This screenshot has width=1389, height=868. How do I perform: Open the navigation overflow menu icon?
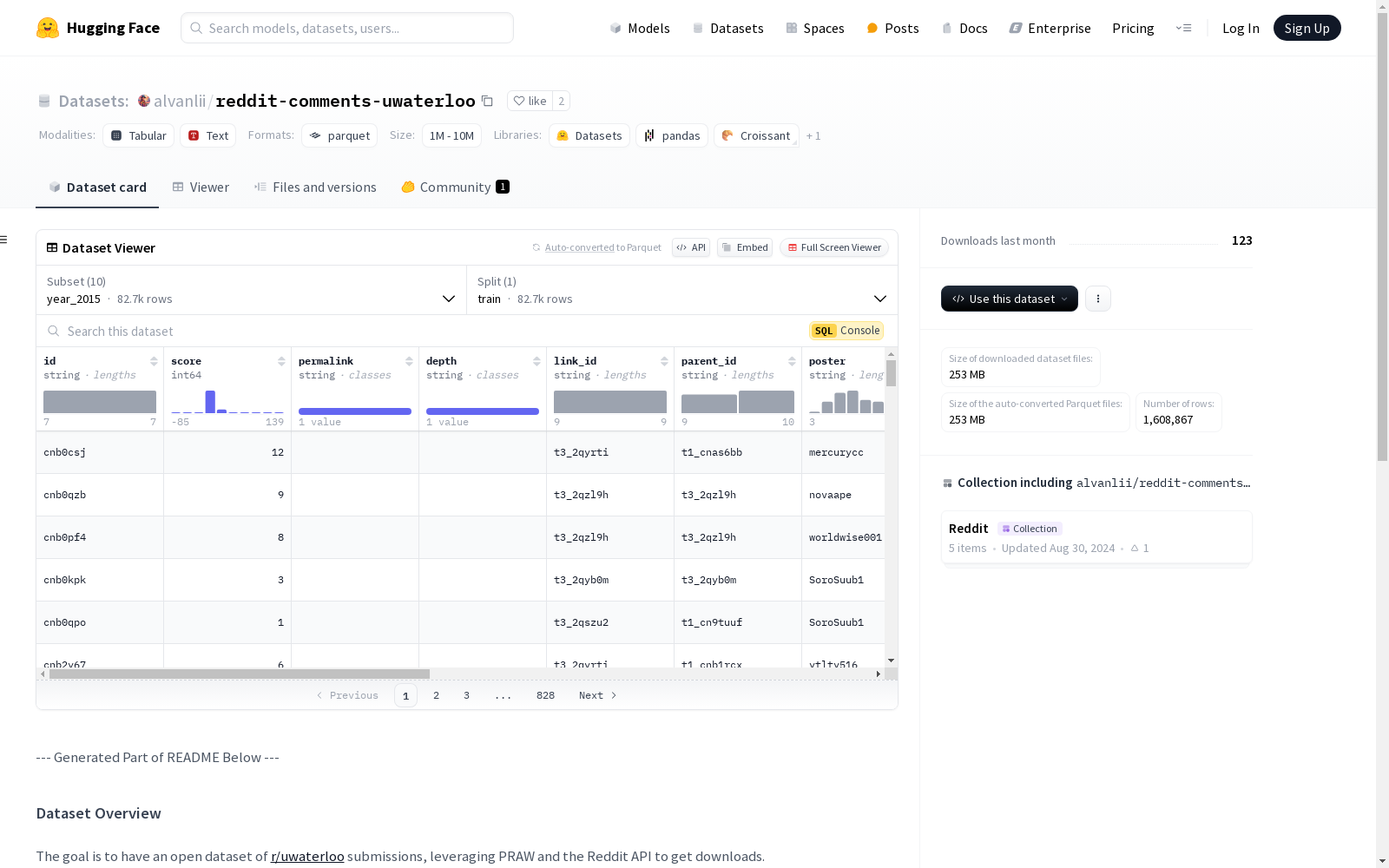click(1183, 28)
